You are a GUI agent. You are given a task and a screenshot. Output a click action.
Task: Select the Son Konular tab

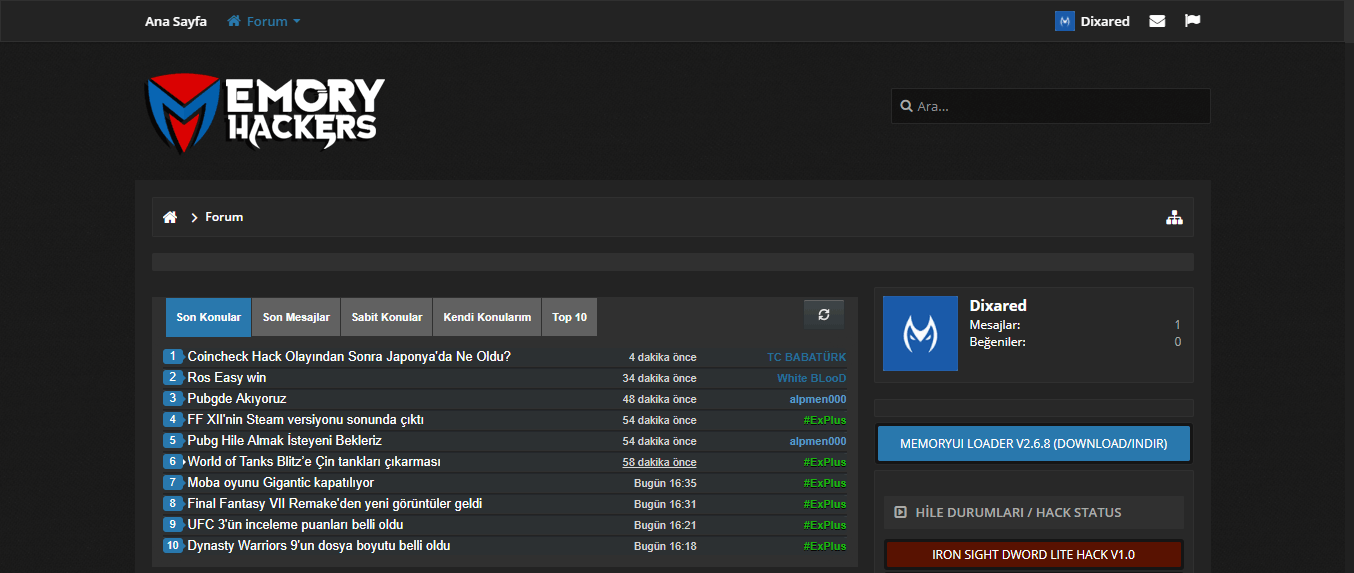tap(208, 317)
